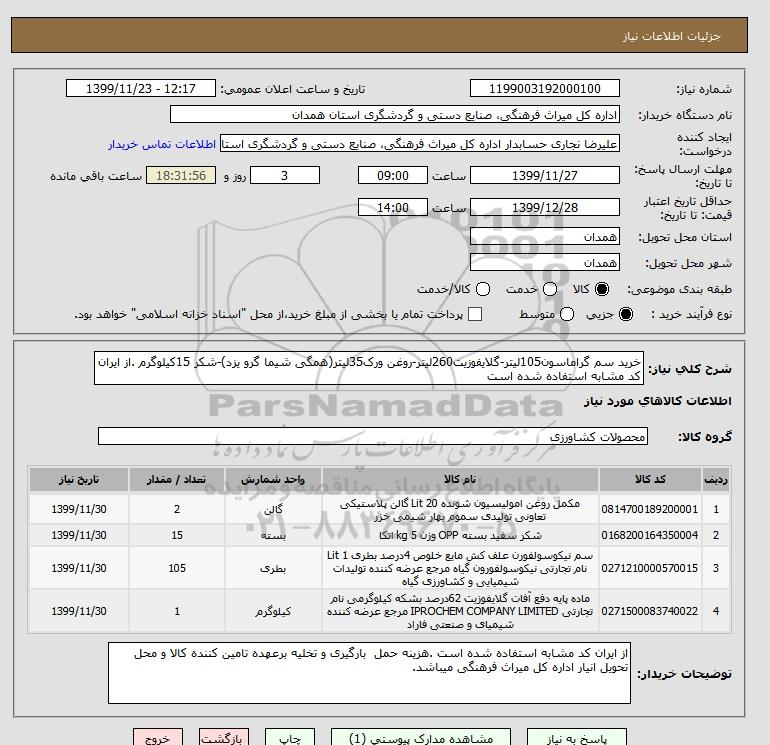Click the buyer organization name field
The image size is (770, 745).
tap(395, 114)
